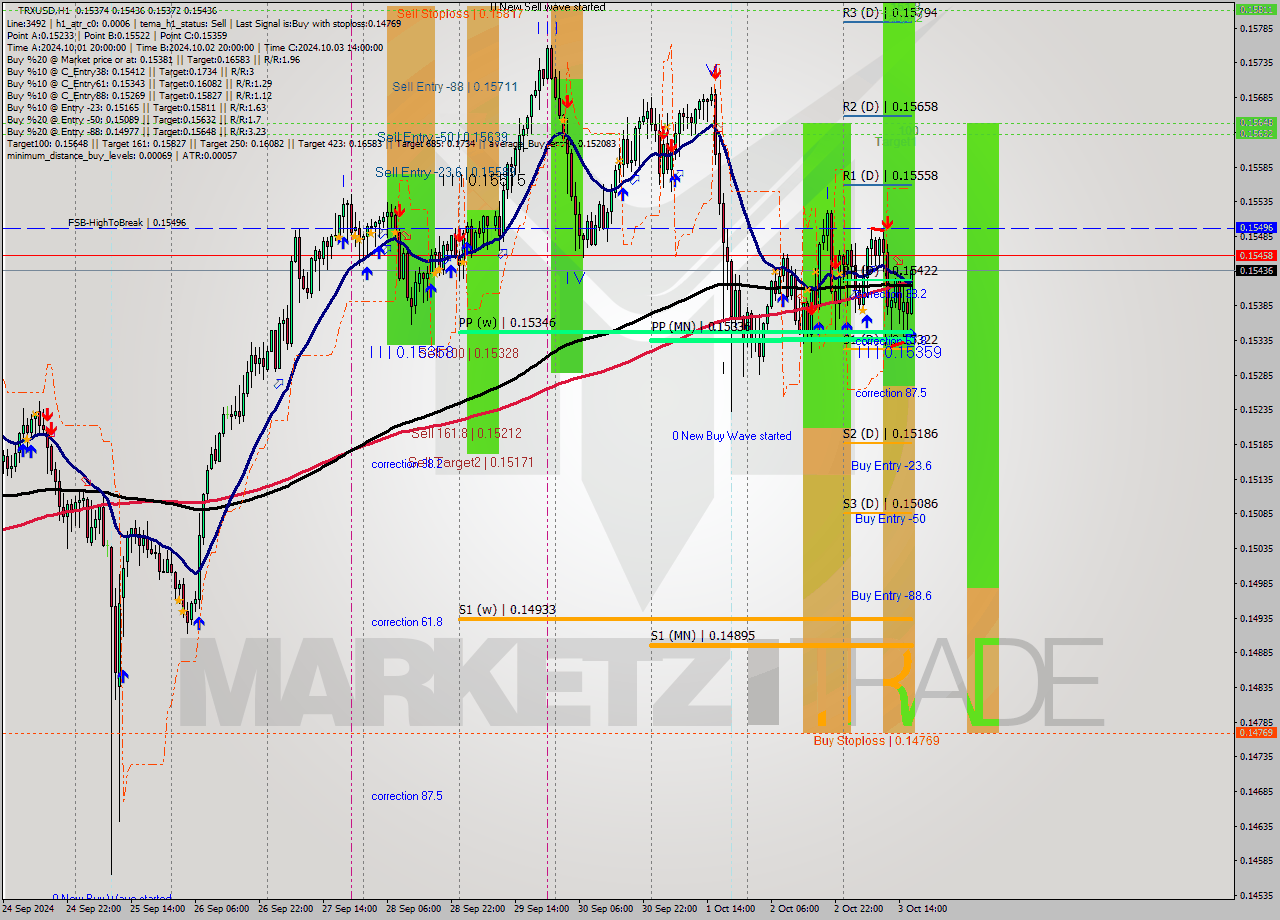Select the '0 New Buy Wave started' label mid-chart
The height and width of the screenshot is (920, 1280).
732,436
